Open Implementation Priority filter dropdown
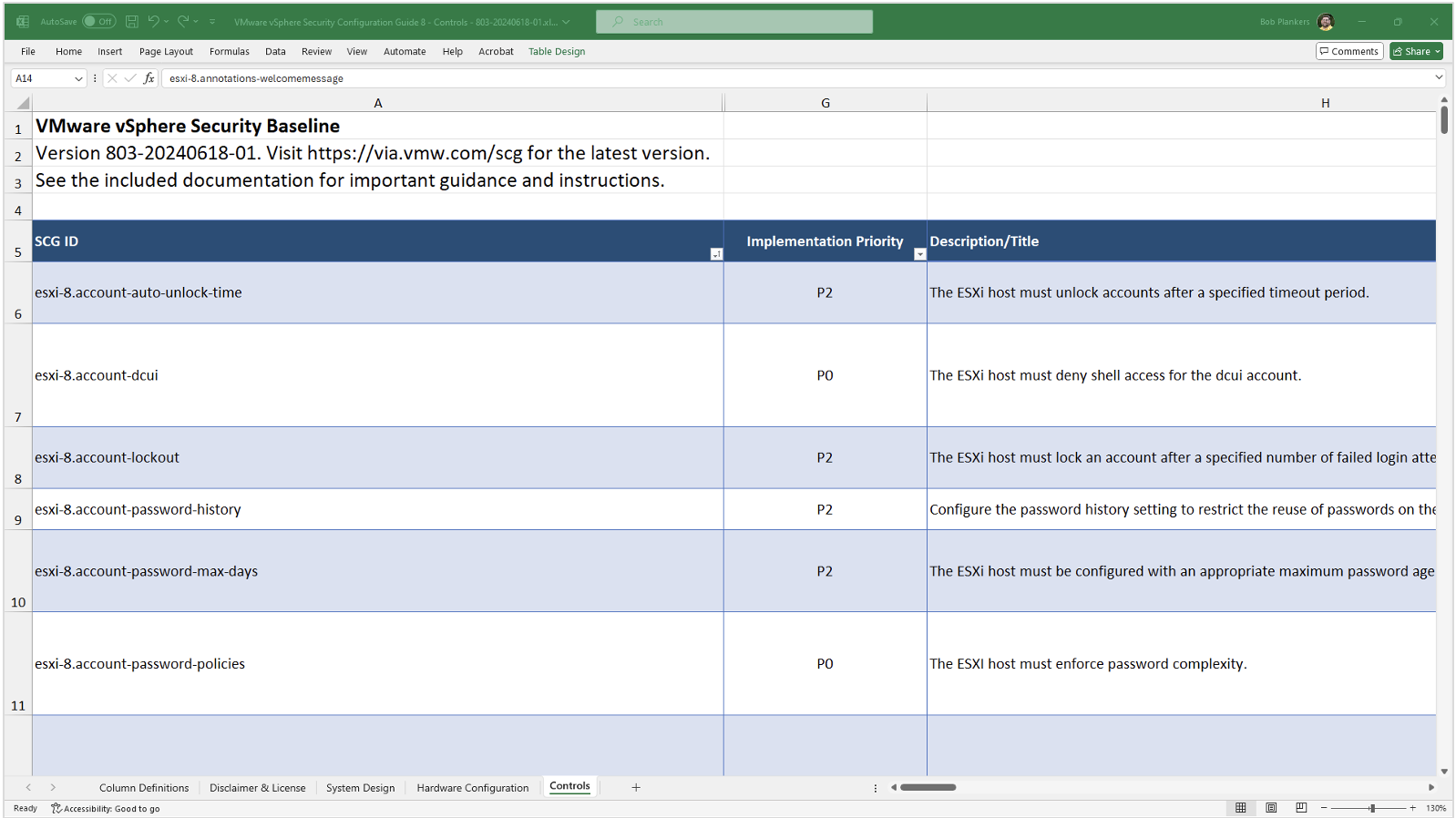 pyautogui.click(x=919, y=254)
